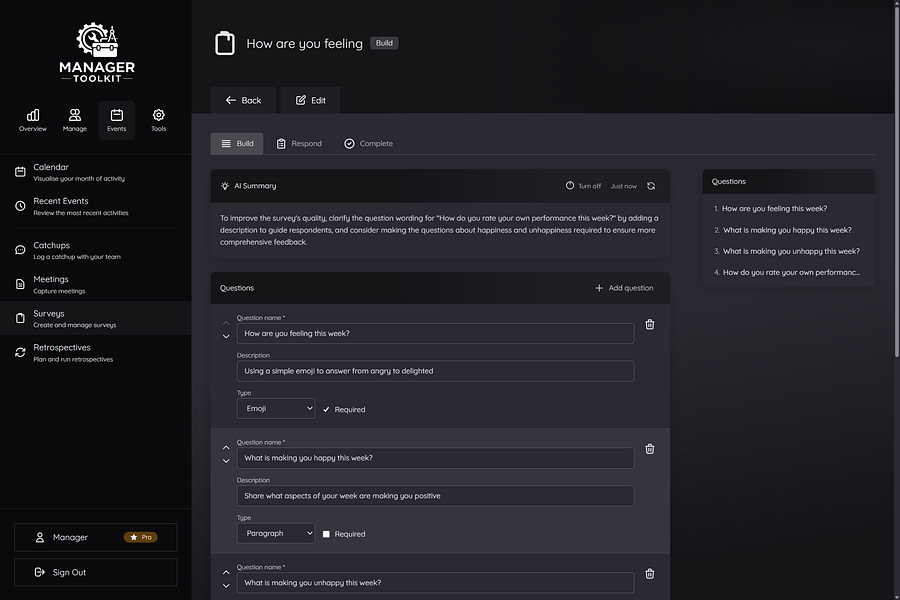Click the Back button
Image resolution: width=900 pixels, height=600 pixels.
pyautogui.click(x=243, y=100)
